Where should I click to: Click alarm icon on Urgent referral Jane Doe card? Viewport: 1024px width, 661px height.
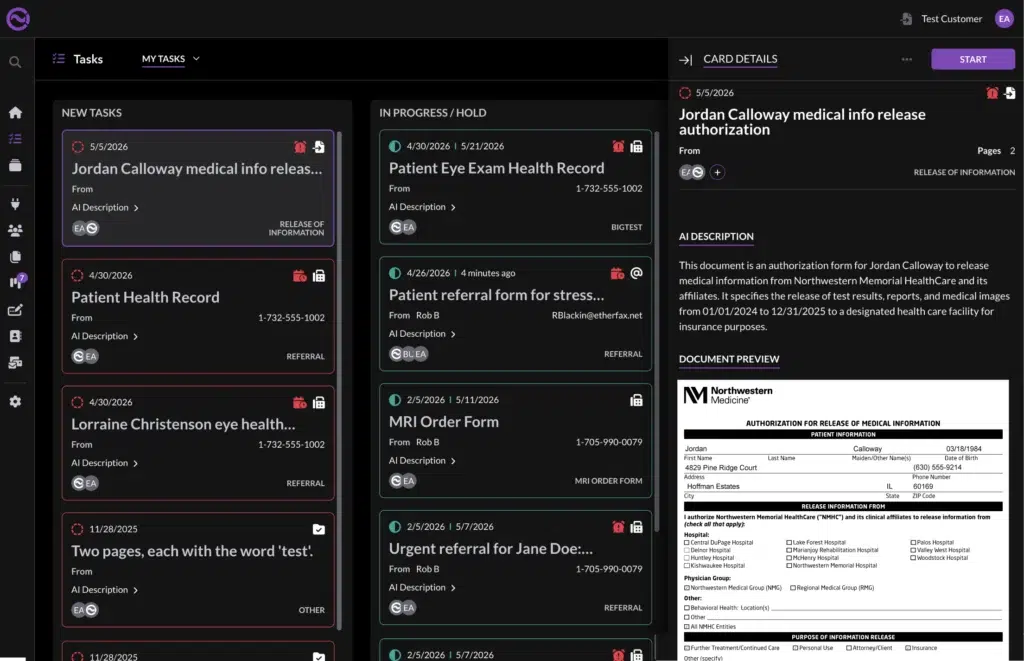point(618,527)
